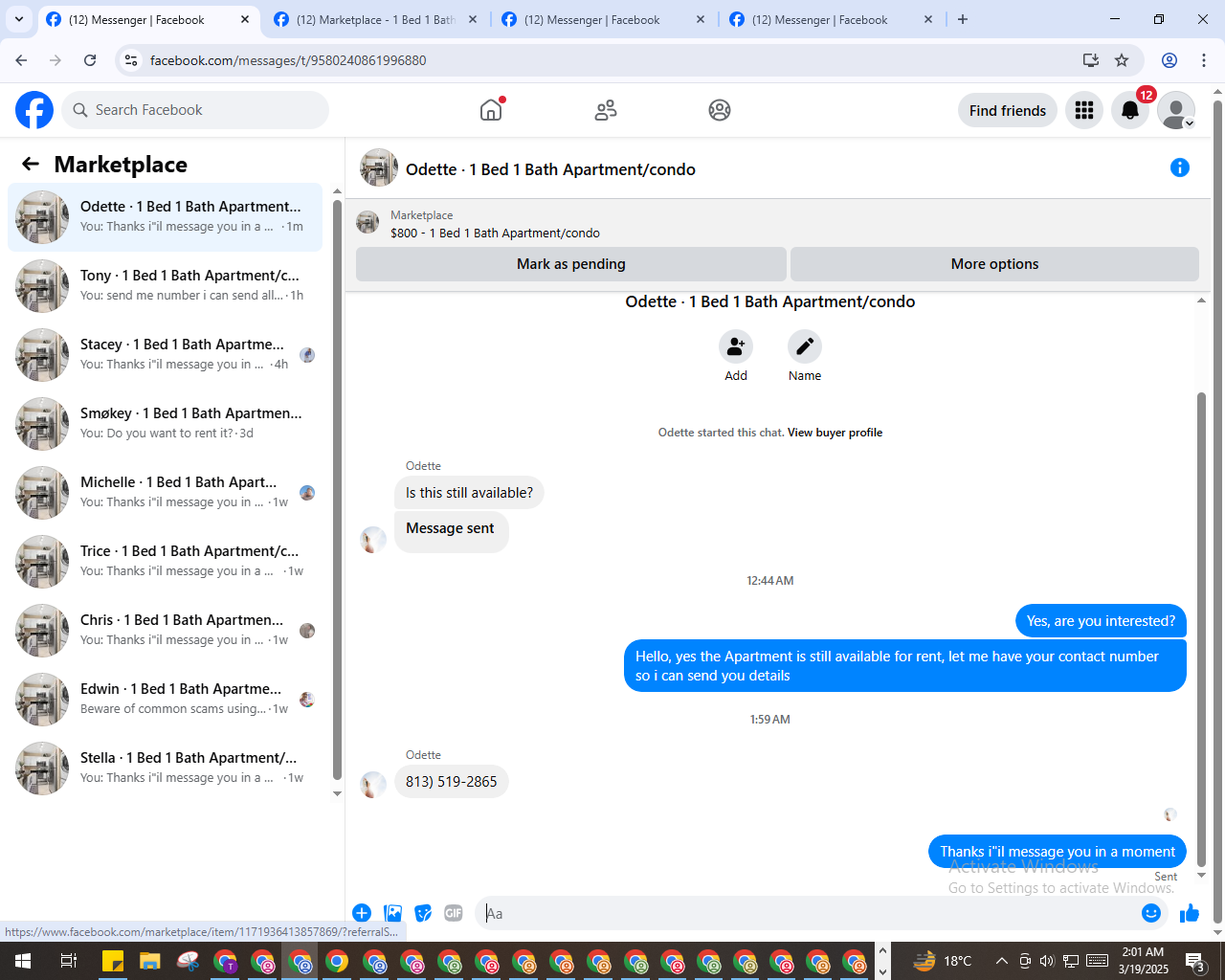
Task: Click the Find friends button
Action: tap(1008, 110)
